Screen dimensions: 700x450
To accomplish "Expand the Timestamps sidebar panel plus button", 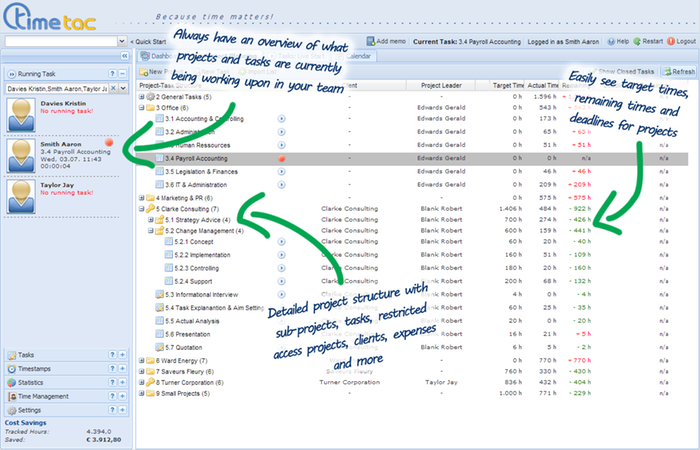I will pos(123,369).
